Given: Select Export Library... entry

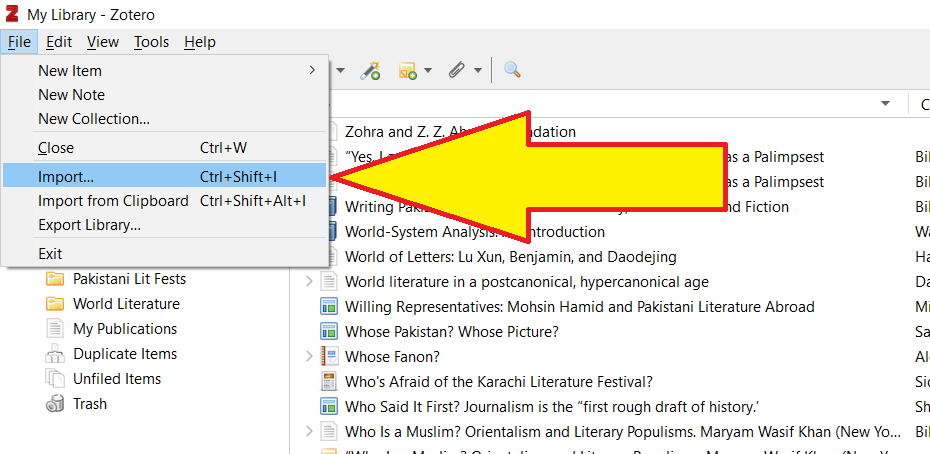Looking at the screenshot, I should (165, 226).
